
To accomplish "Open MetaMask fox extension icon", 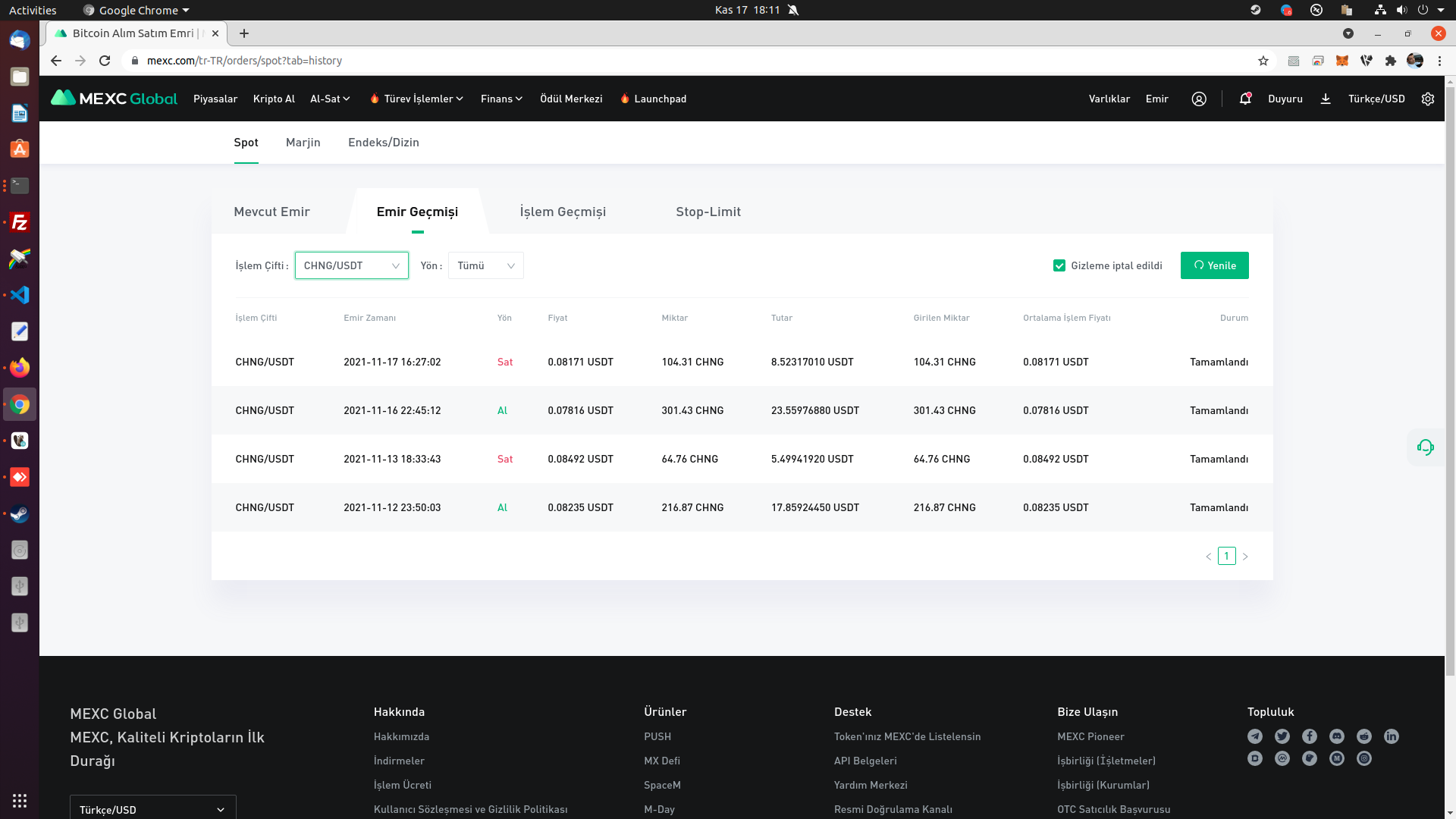I will point(1341,61).
